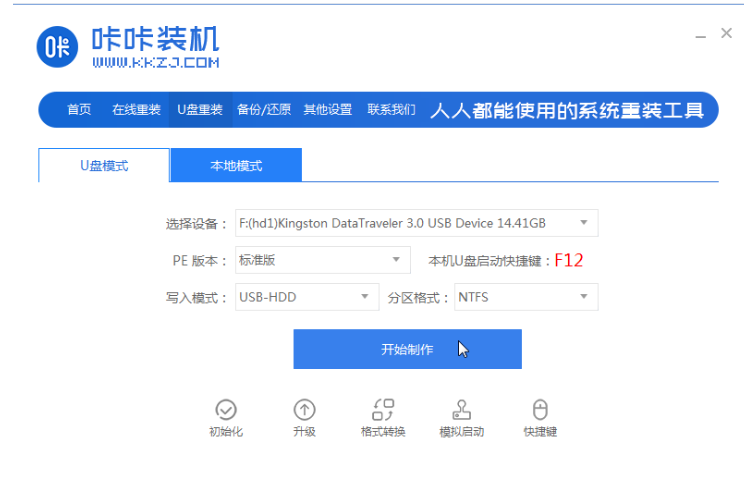
Task: Open the PE 版本 dropdown
Action: click(x=396, y=260)
